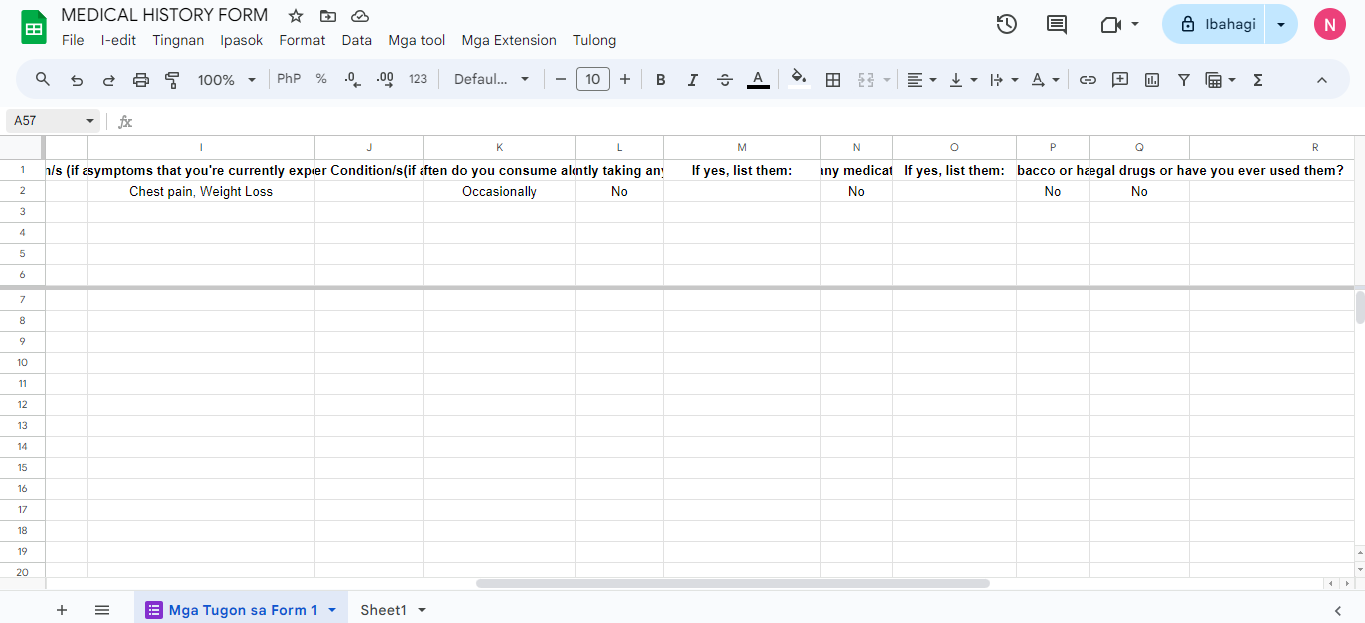Open the Ipasok menu
Viewport: 1365px width, 623px height.
click(x=242, y=40)
